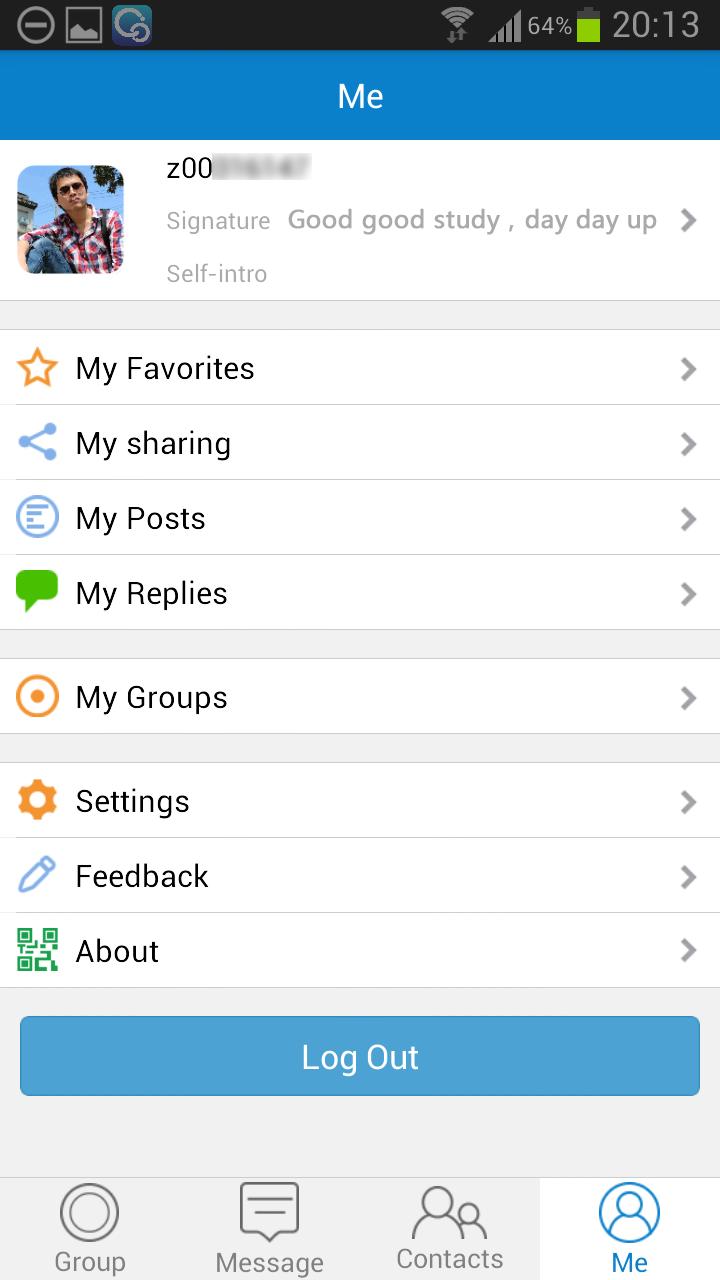
Task: Switch to the Group tab
Action: (x=90, y=1228)
